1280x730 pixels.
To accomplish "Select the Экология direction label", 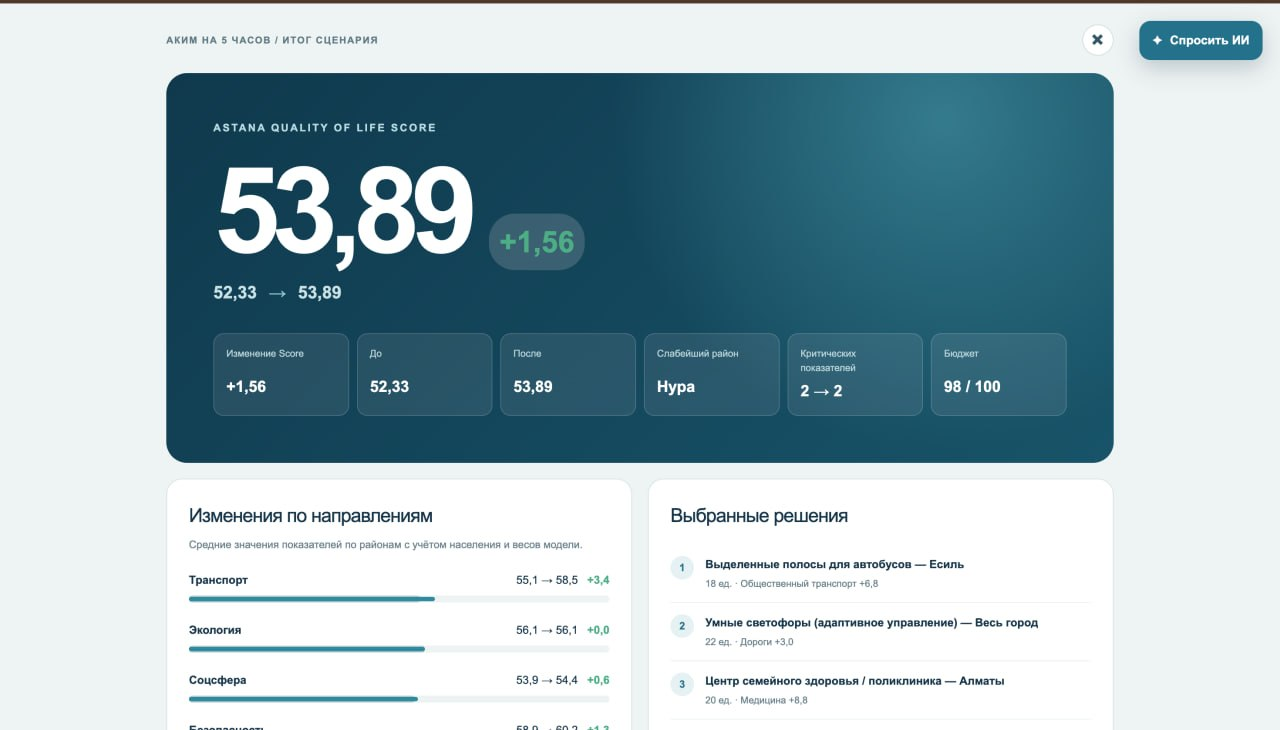I will pyautogui.click(x=215, y=630).
